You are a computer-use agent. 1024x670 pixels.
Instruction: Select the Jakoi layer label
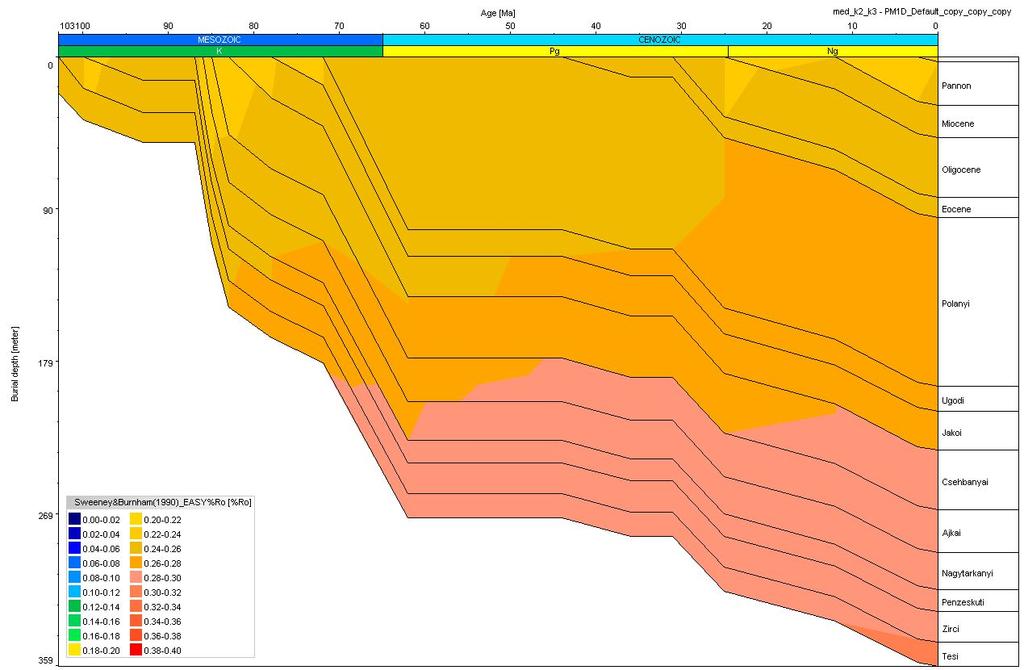pyautogui.click(x=952, y=432)
